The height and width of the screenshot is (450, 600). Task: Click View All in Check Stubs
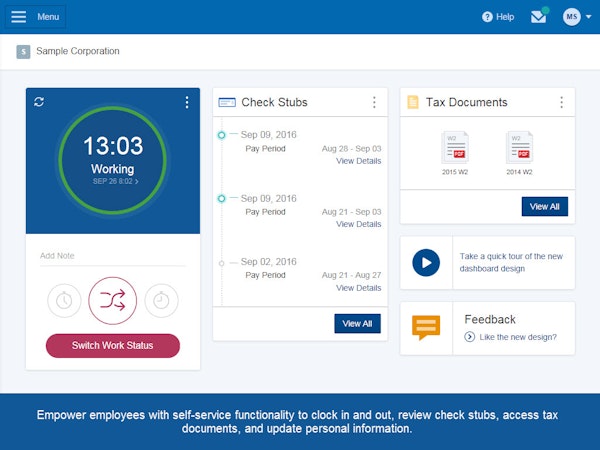point(357,324)
